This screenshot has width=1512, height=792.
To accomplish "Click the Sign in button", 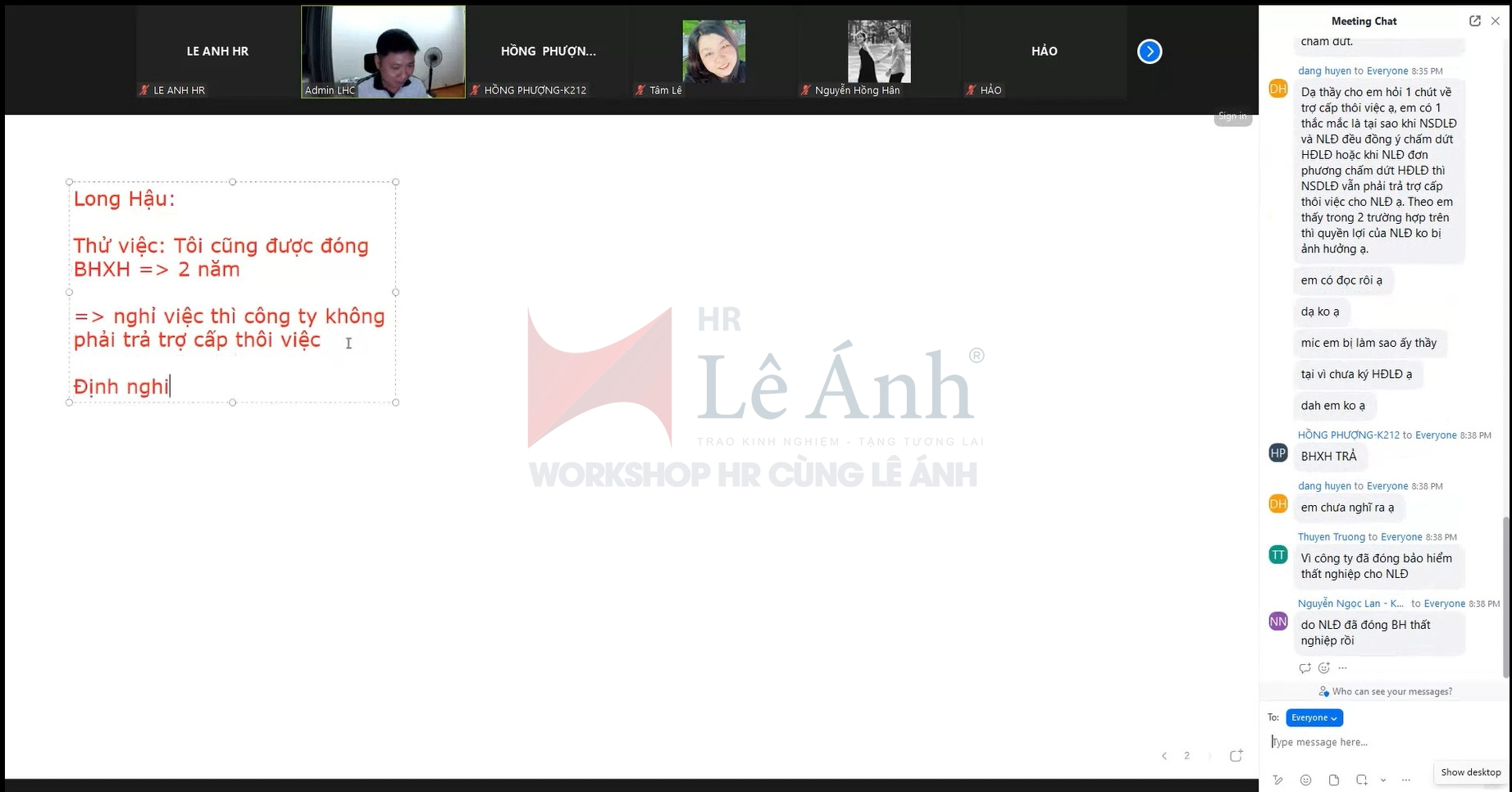I will (x=1232, y=116).
